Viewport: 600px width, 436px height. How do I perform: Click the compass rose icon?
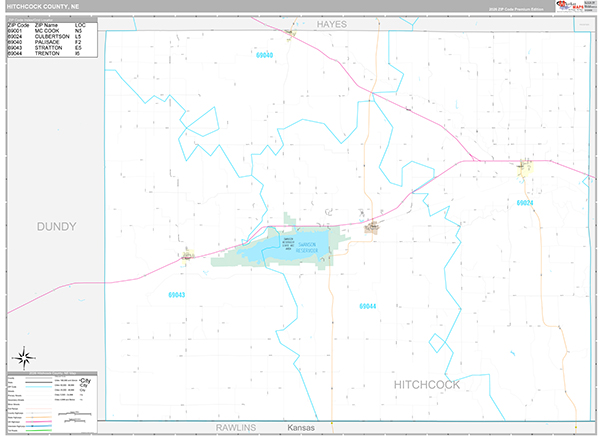(22, 356)
